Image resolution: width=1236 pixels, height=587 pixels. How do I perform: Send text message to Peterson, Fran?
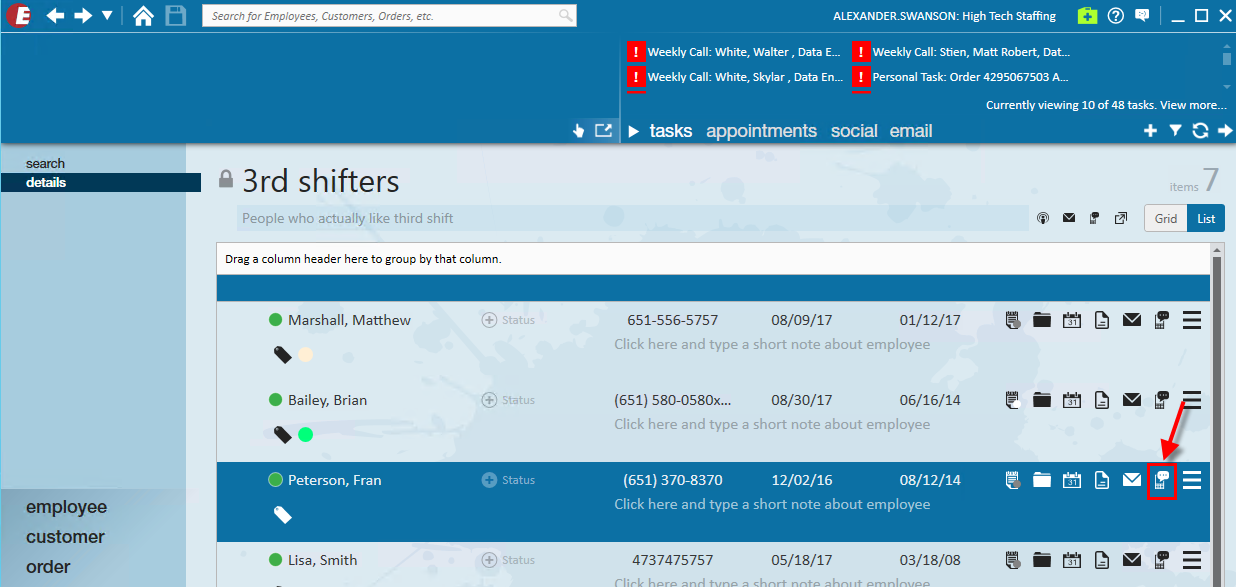point(1162,481)
